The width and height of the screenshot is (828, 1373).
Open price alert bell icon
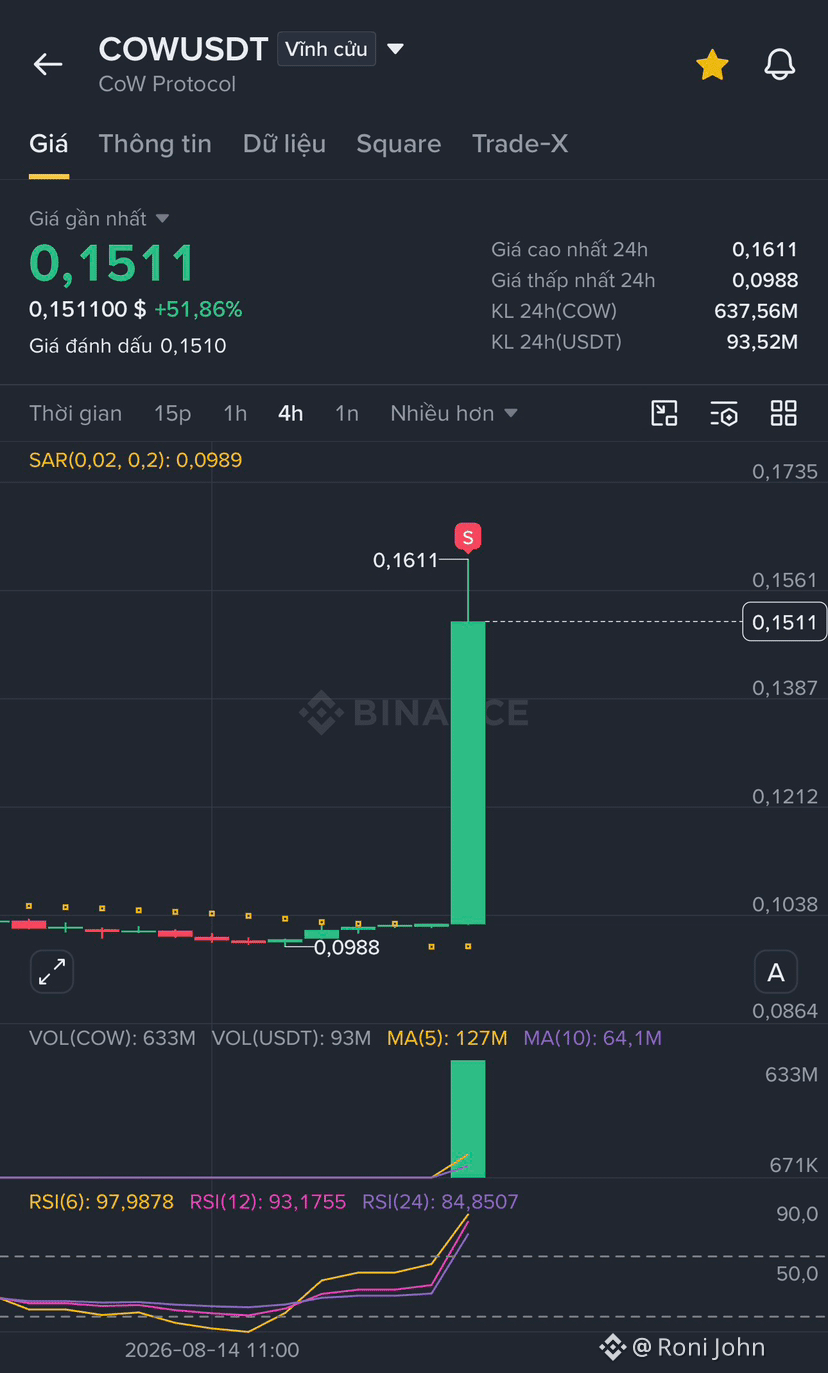click(x=779, y=65)
